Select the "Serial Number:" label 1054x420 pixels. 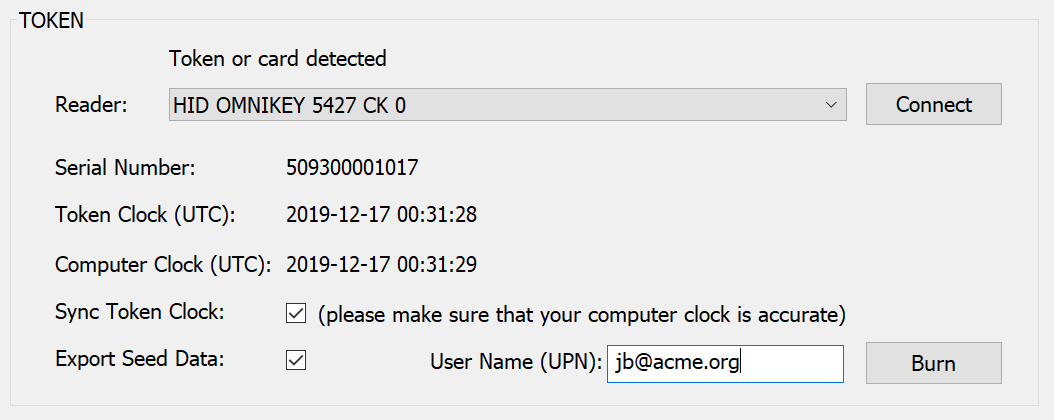pyautogui.click(x=125, y=167)
